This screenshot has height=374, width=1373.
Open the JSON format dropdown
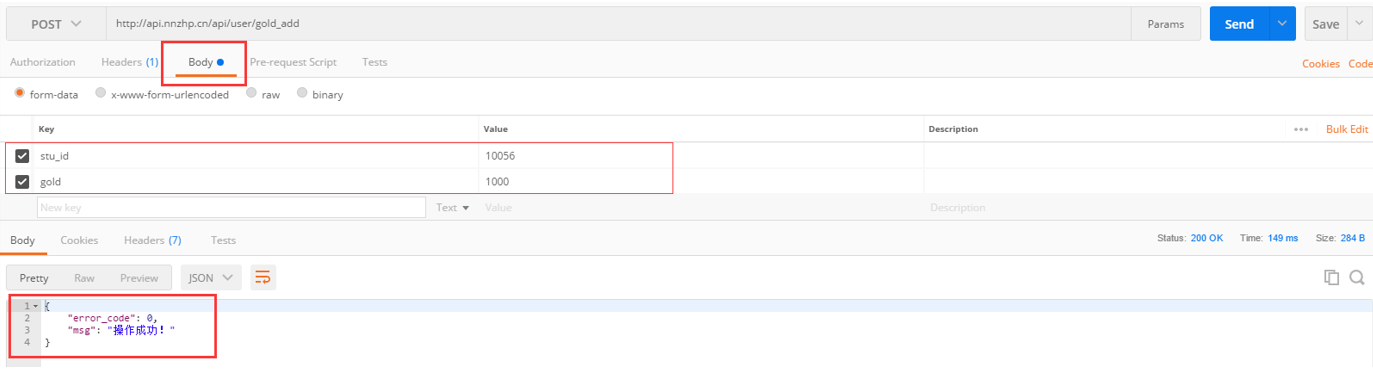211,277
